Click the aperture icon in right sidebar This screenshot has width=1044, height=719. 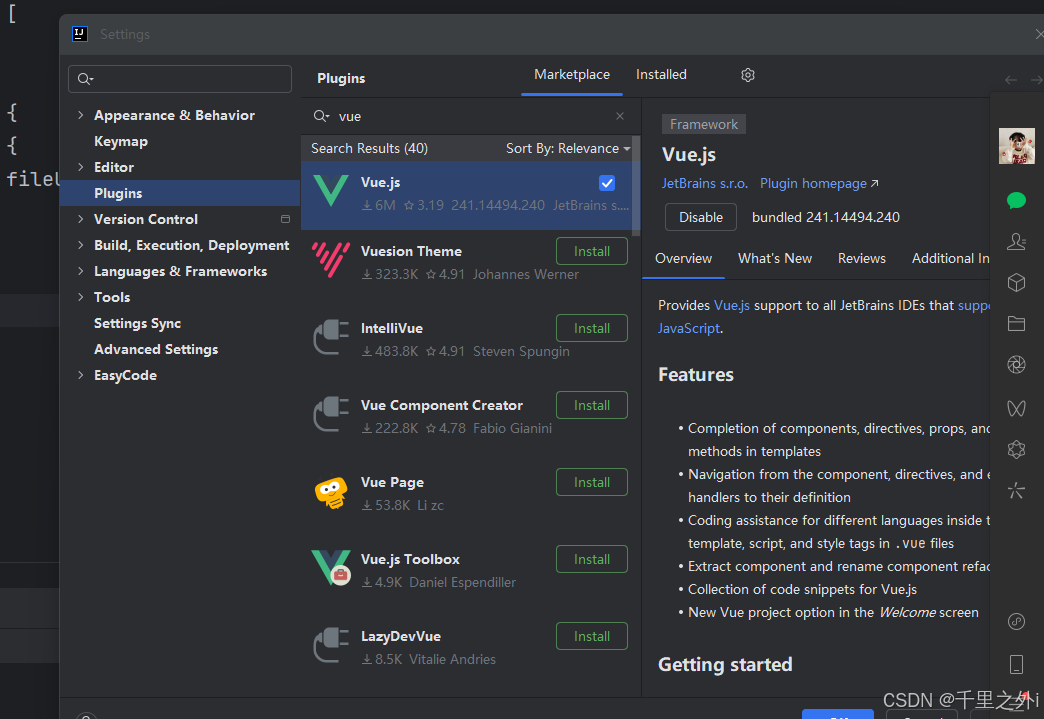pyautogui.click(x=1016, y=365)
